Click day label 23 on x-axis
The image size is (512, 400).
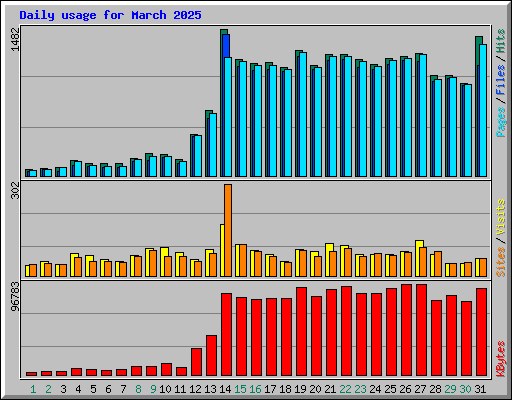click(360, 389)
